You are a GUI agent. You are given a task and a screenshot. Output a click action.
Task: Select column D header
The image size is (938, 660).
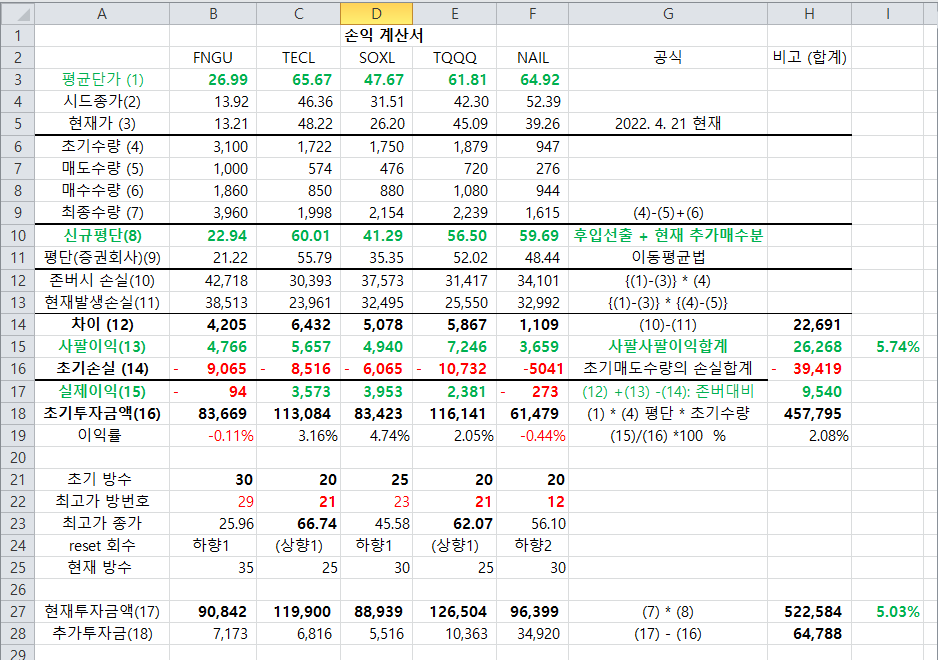376,14
